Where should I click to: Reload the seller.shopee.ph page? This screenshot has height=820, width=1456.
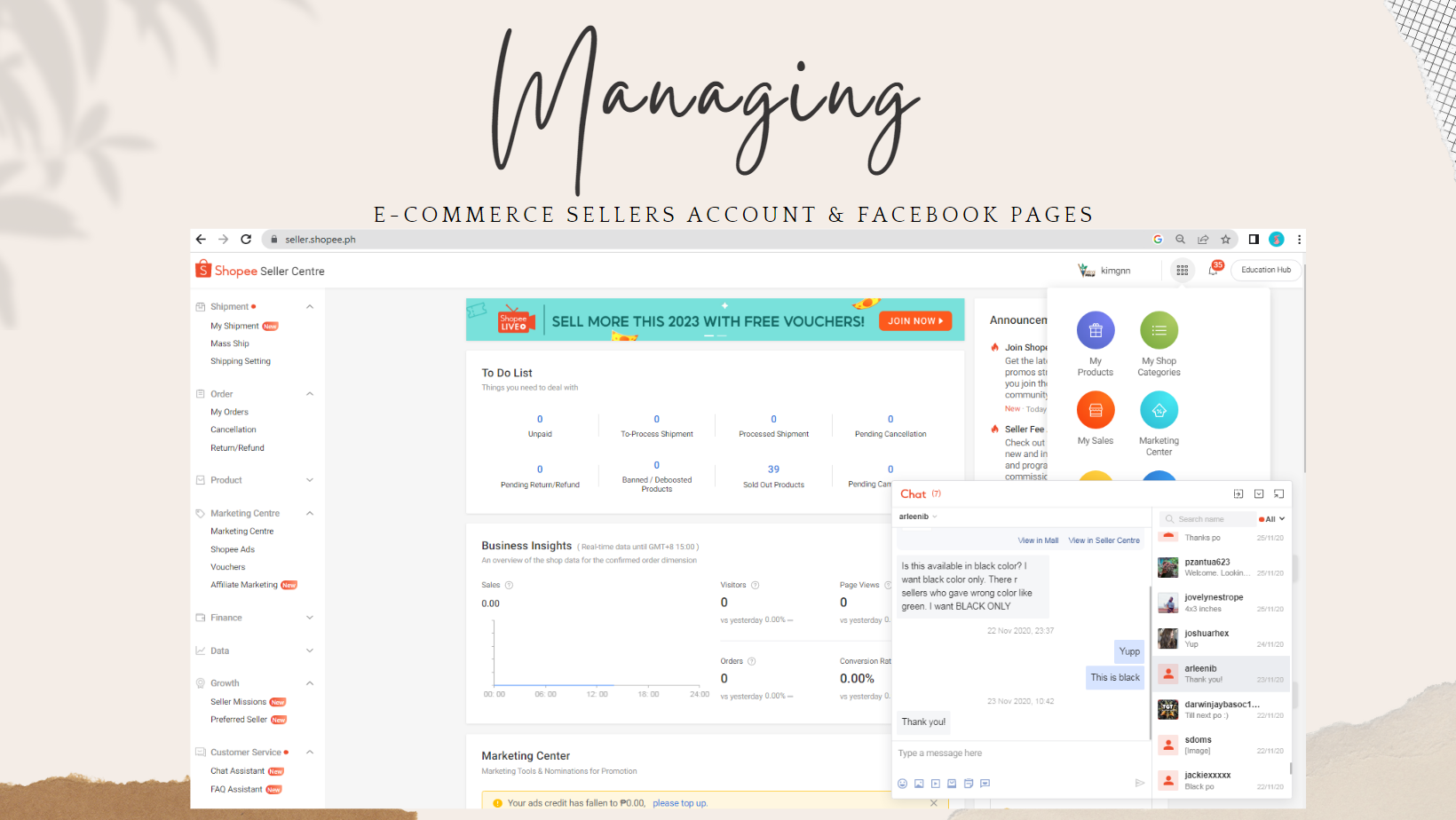246,240
